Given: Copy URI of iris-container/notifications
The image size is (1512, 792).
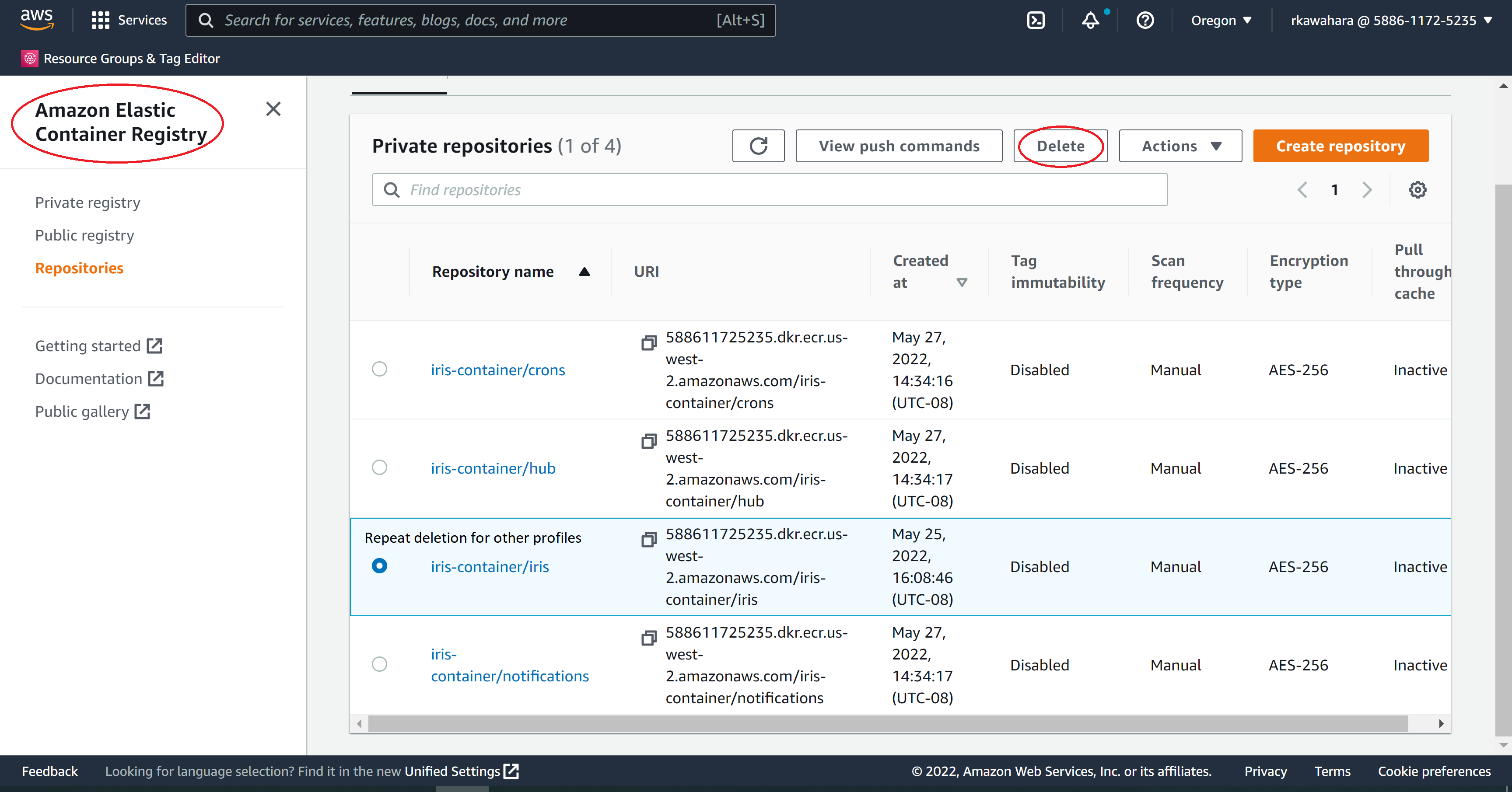Looking at the screenshot, I should (x=648, y=638).
